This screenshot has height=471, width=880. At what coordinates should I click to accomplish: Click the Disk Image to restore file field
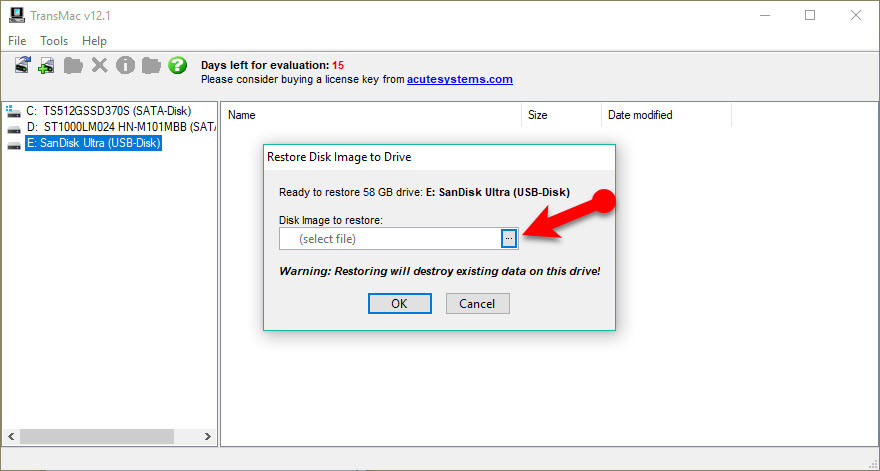point(390,238)
